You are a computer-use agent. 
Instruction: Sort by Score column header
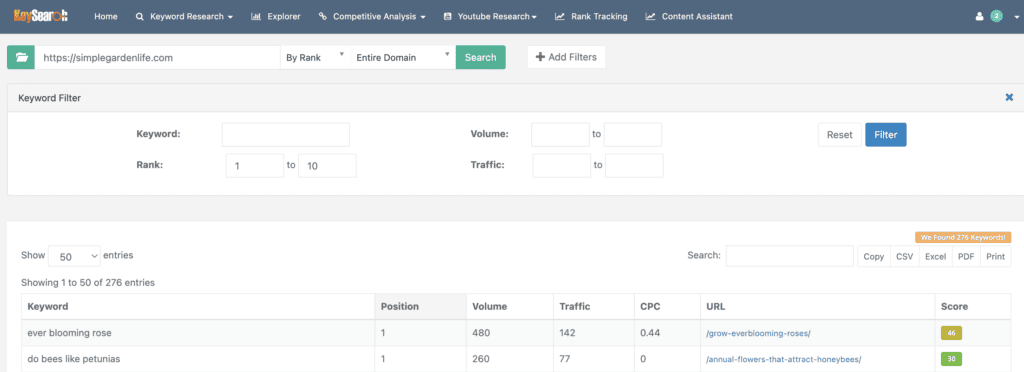pyautogui.click(x=973, y=307)
